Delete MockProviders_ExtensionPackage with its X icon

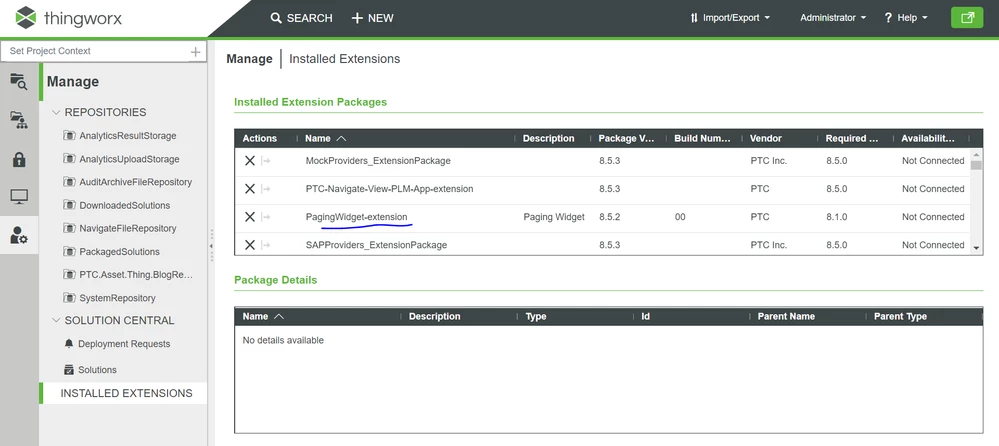pos(250,161)
